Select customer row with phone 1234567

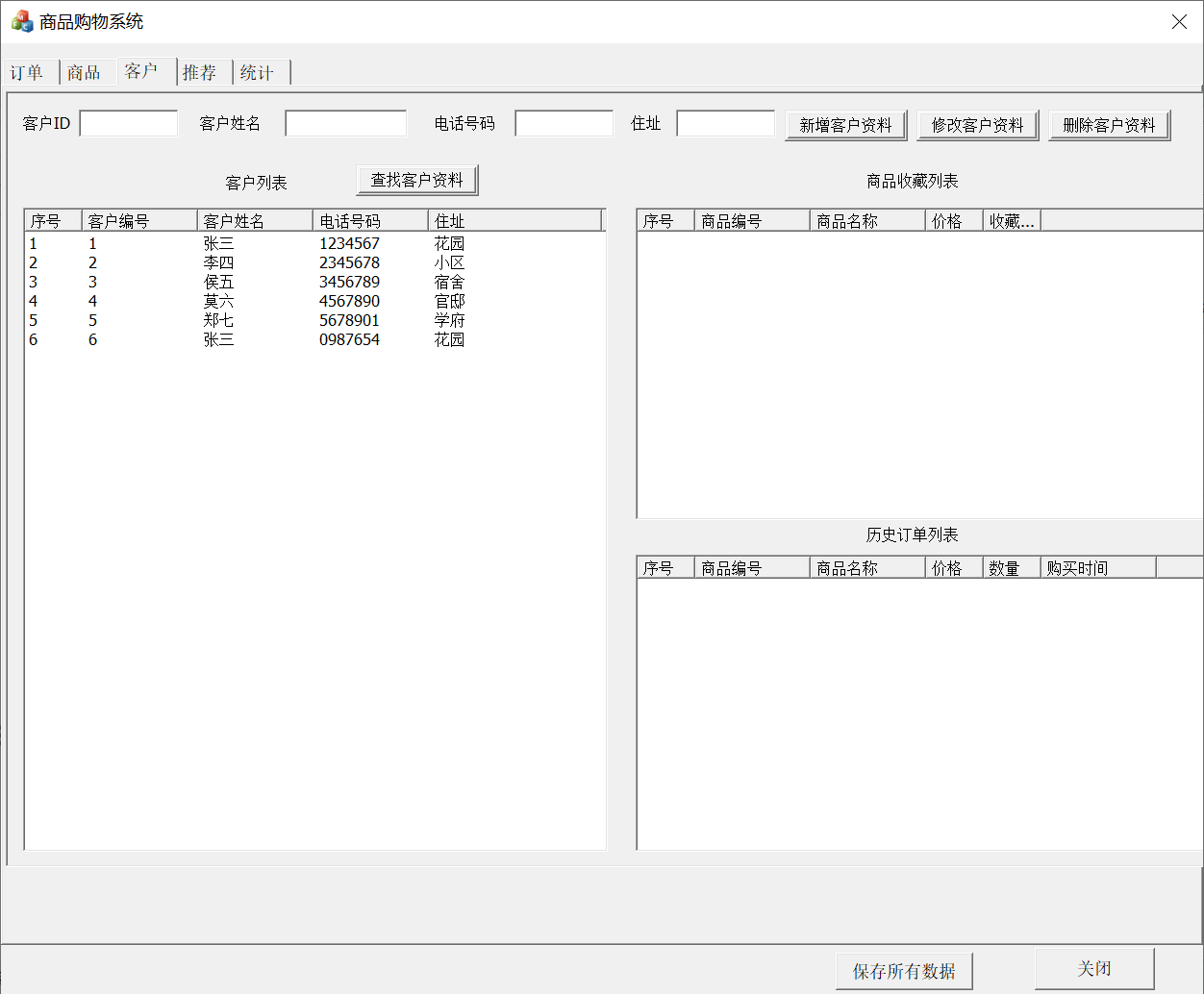[x=314, y=243]
